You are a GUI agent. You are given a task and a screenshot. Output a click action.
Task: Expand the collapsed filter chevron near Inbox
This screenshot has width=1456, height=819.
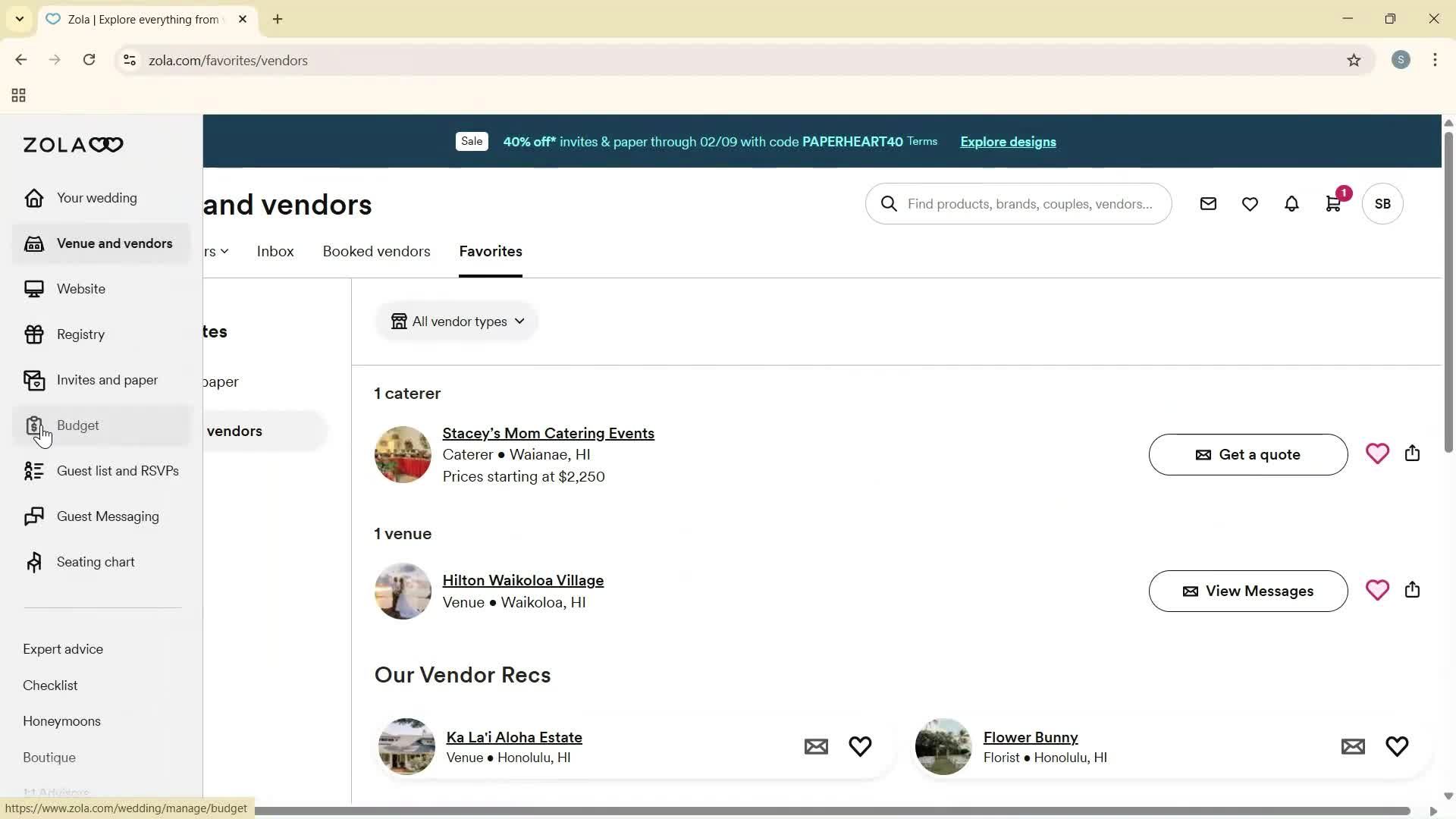[x=223, y=251]
